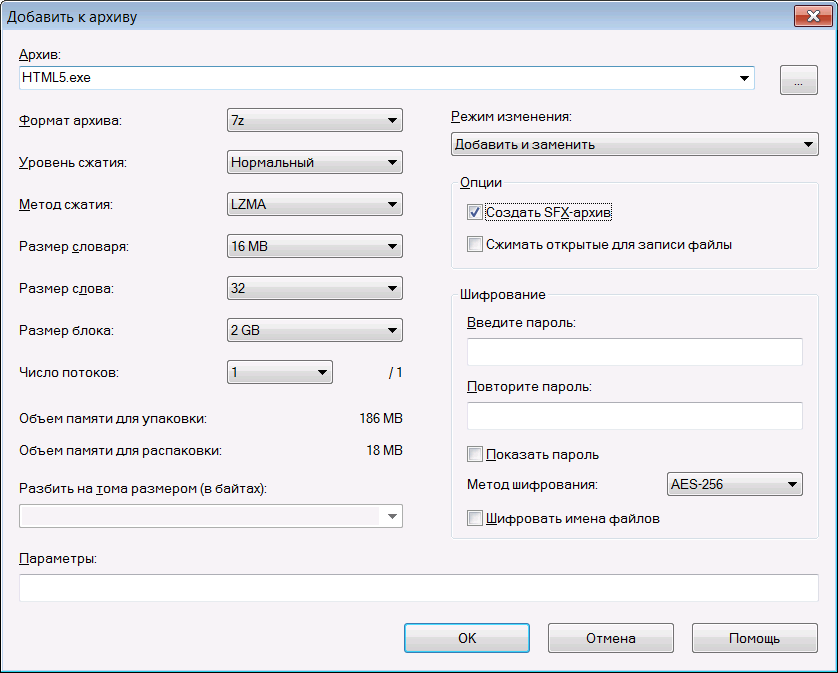
Task: Open word size 32 dropdown
Action: [315, 288]
